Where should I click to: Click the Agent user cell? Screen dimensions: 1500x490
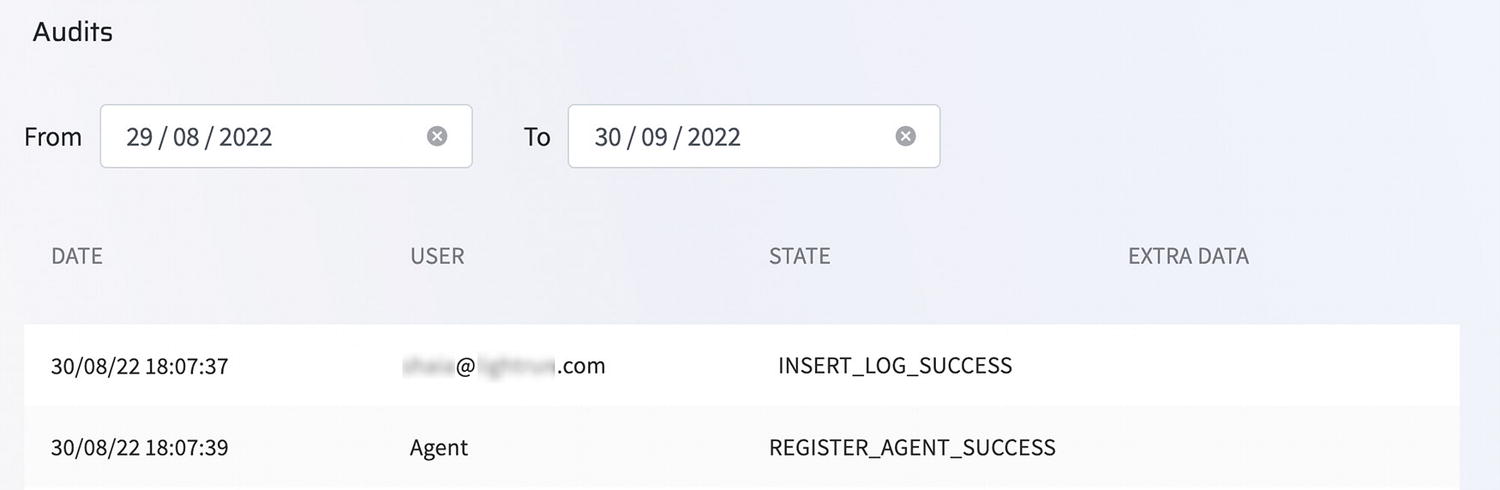439,447
